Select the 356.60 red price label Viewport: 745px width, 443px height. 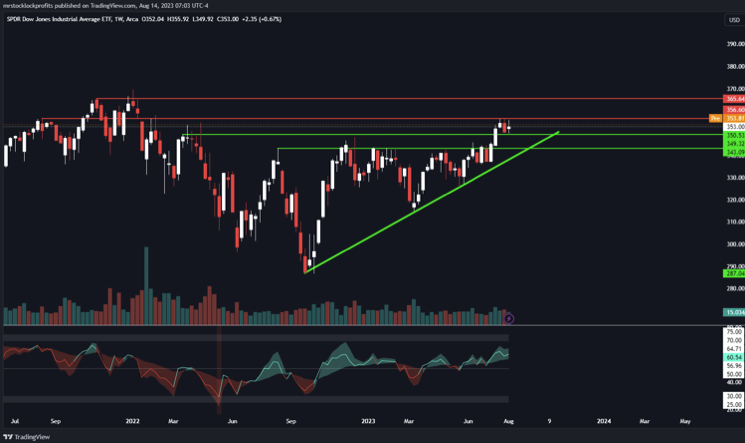(733, 110)
